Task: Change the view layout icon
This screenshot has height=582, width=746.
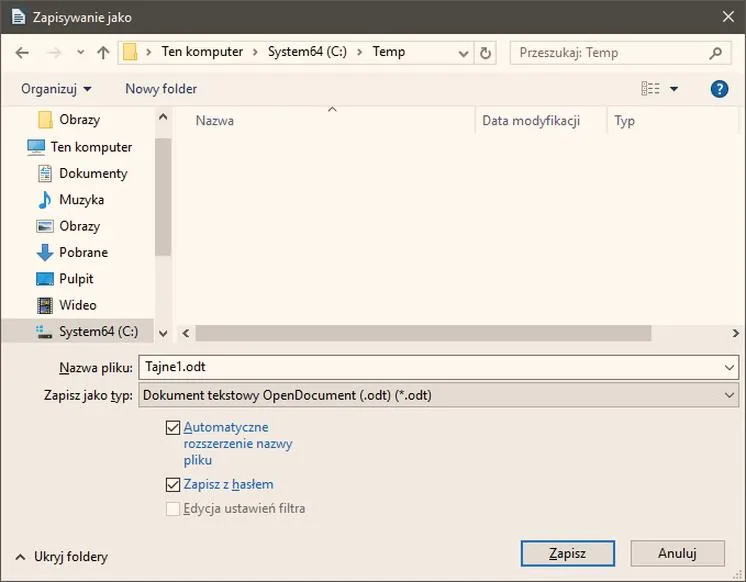Action: coord(650,89)
